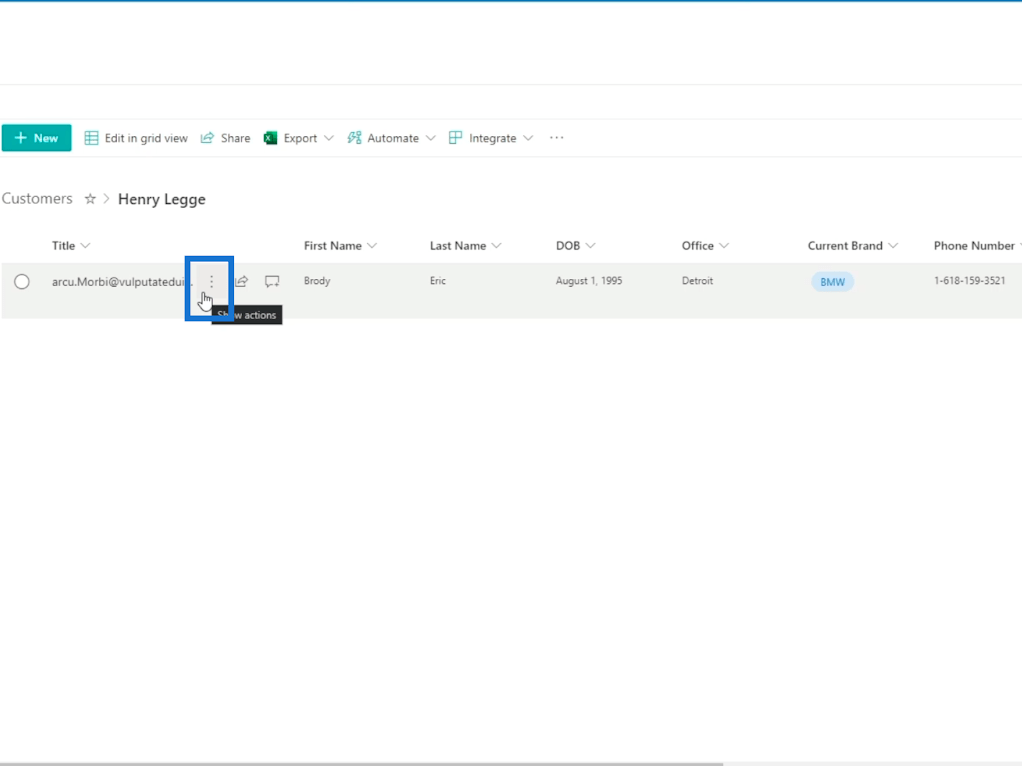Click the Export Excel icon

point(270,138)
